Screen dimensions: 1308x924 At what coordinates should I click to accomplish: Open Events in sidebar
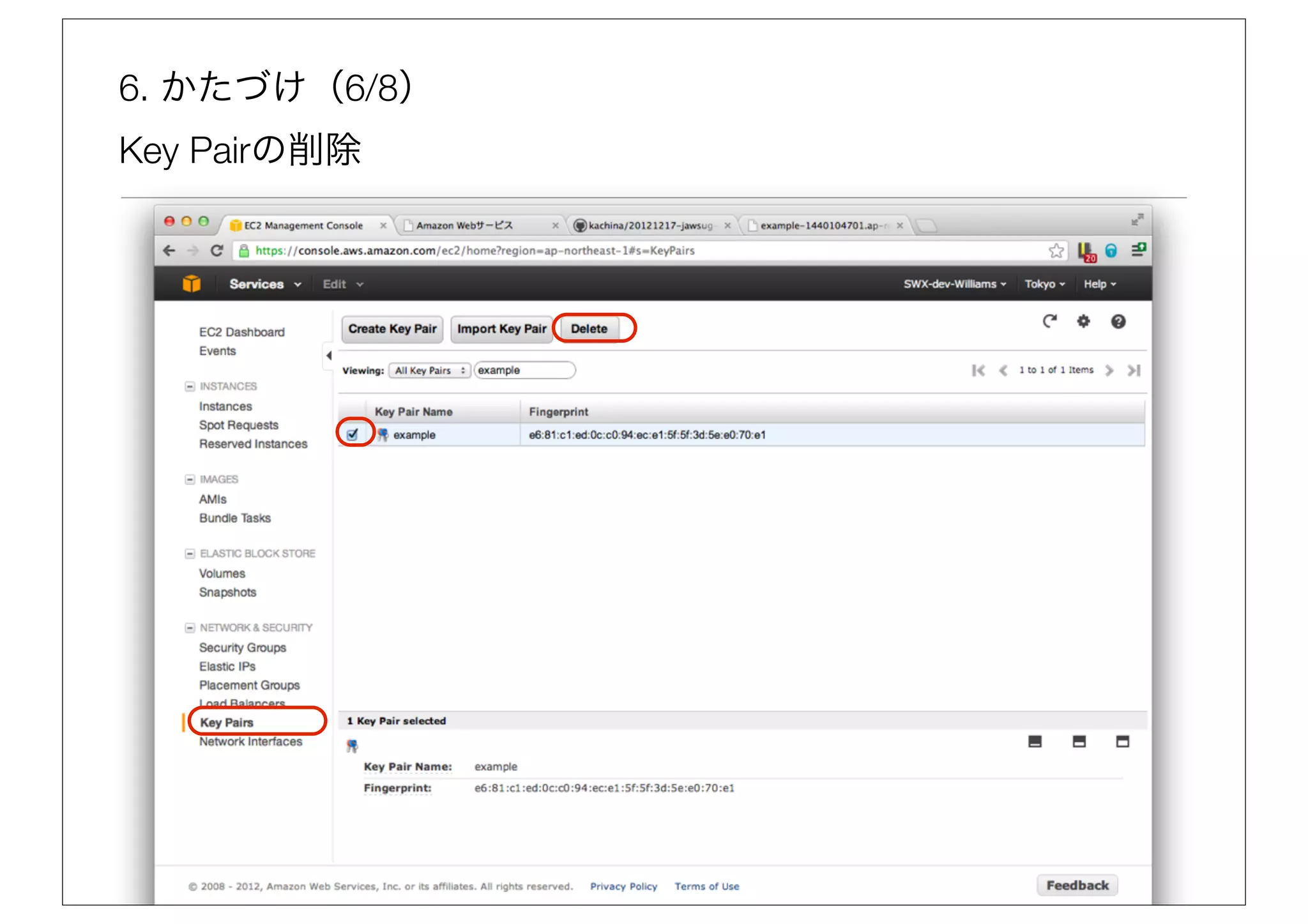(x=217, y=351)
